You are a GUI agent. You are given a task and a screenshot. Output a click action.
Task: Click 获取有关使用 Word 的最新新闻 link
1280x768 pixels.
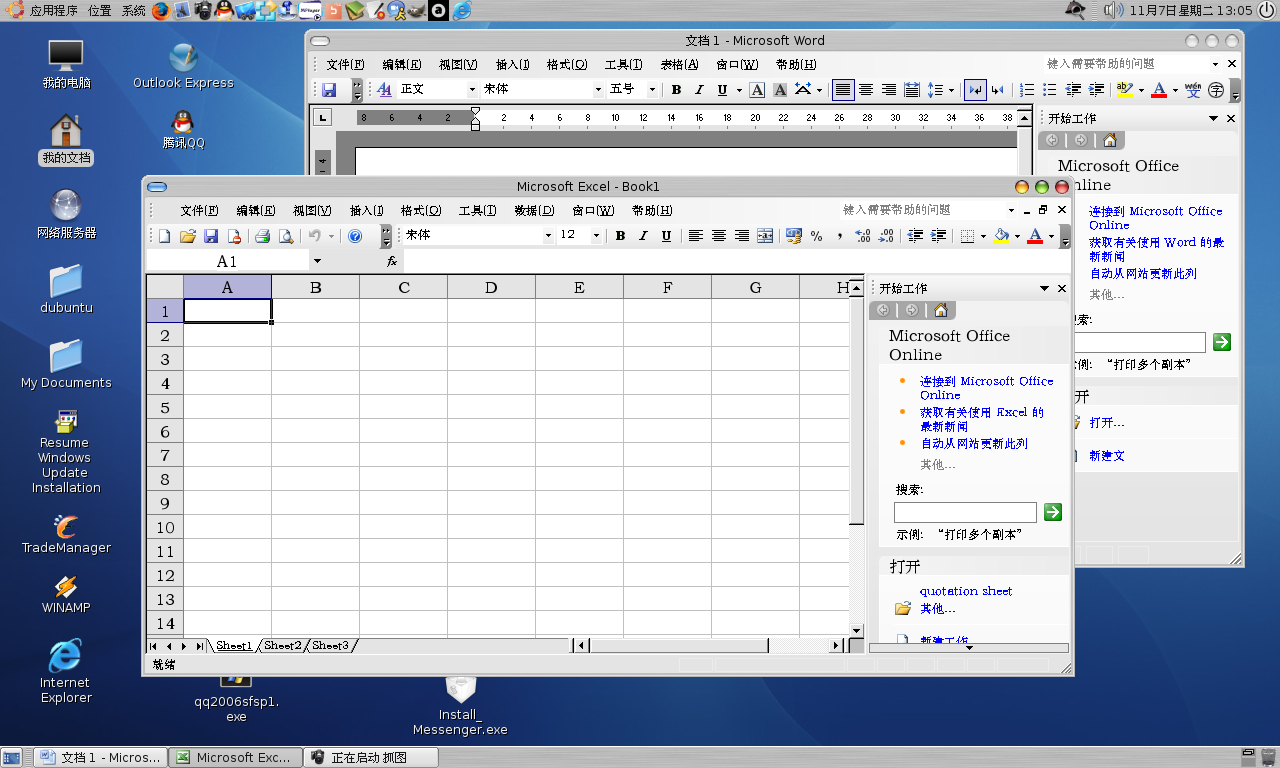1156,249
